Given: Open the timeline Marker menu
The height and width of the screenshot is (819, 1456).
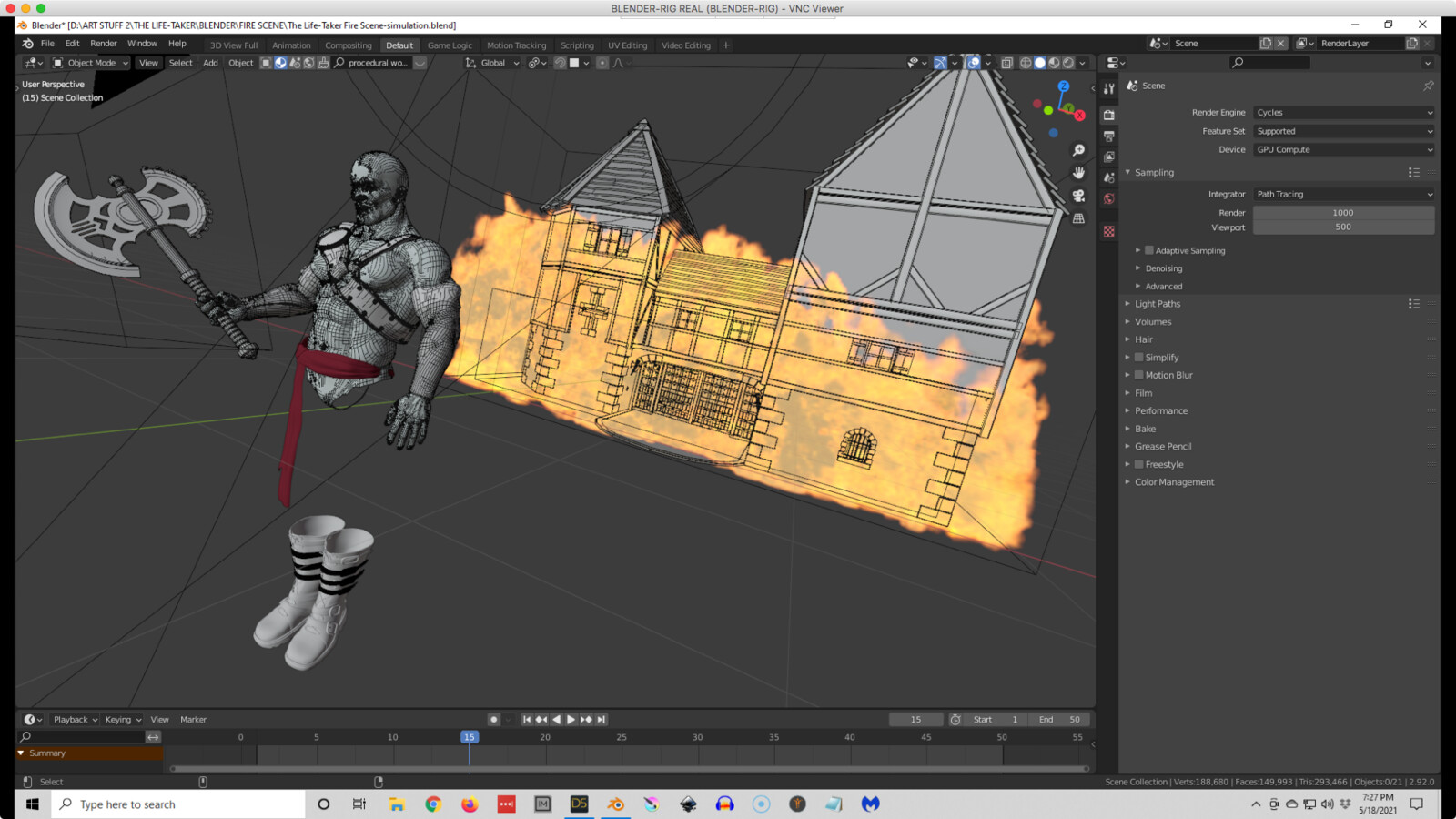Looking at the screenshot, I should click(193, 720).
